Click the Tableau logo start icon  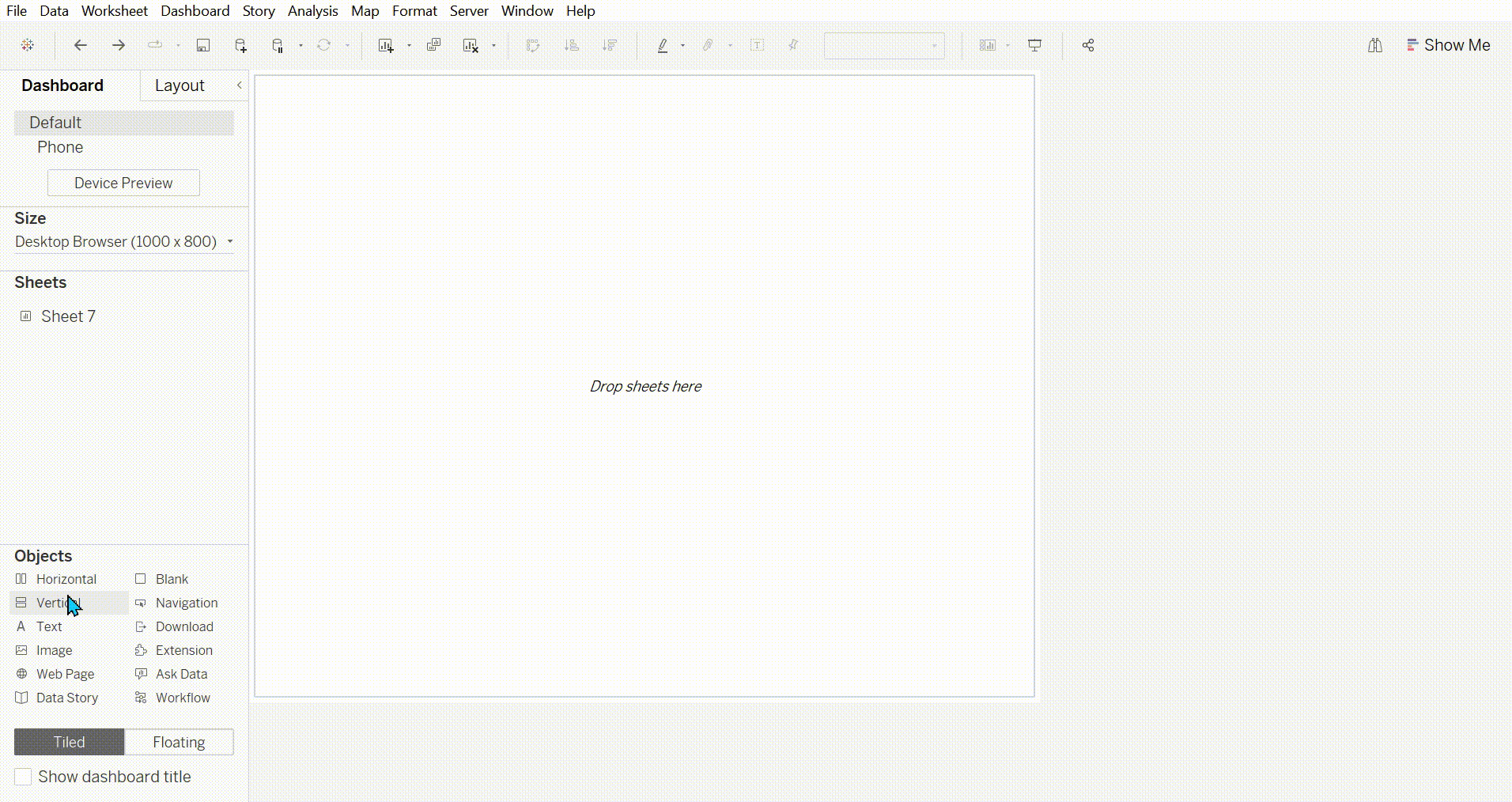pos(28,45)
